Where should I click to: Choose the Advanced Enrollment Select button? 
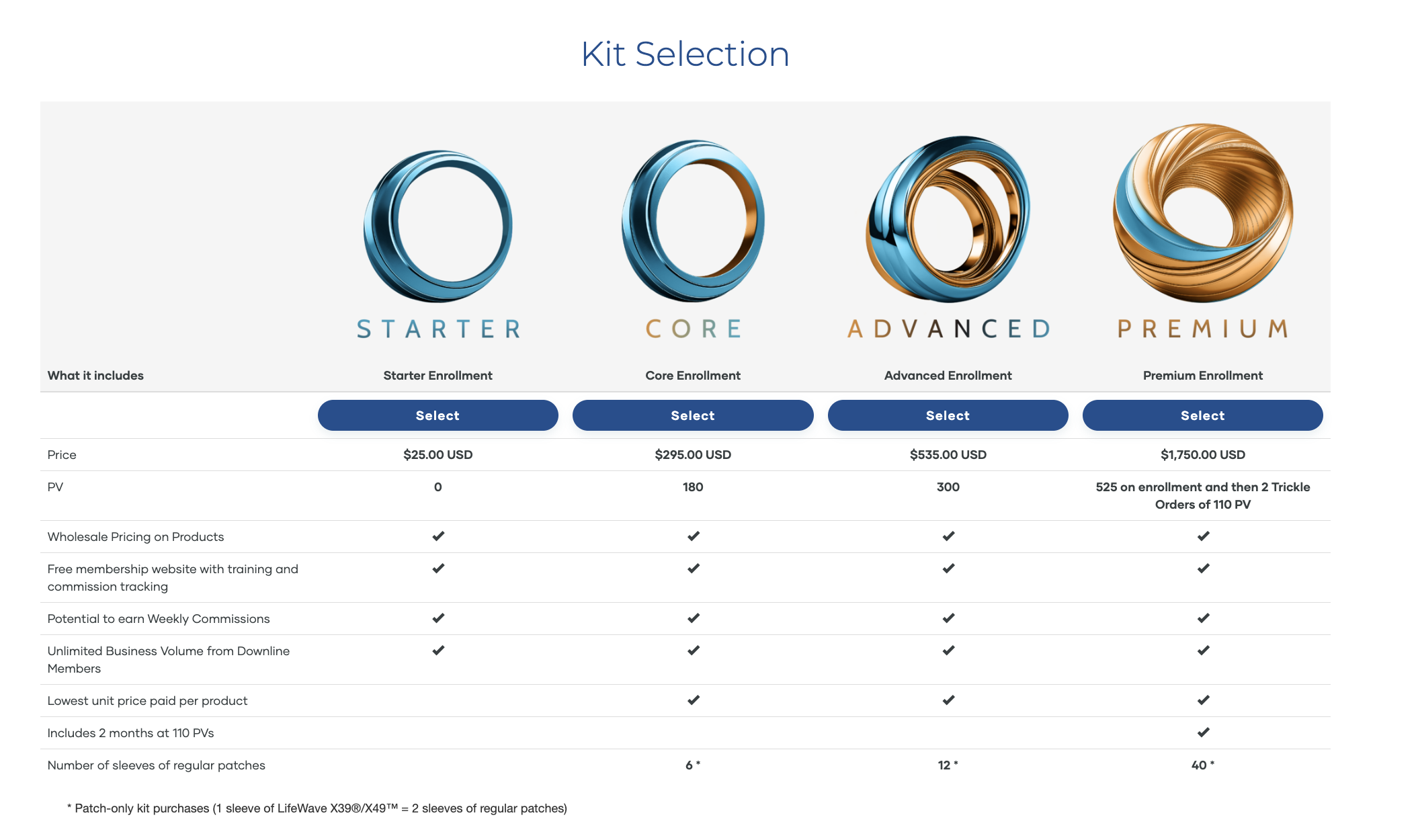tap(948, 415)
